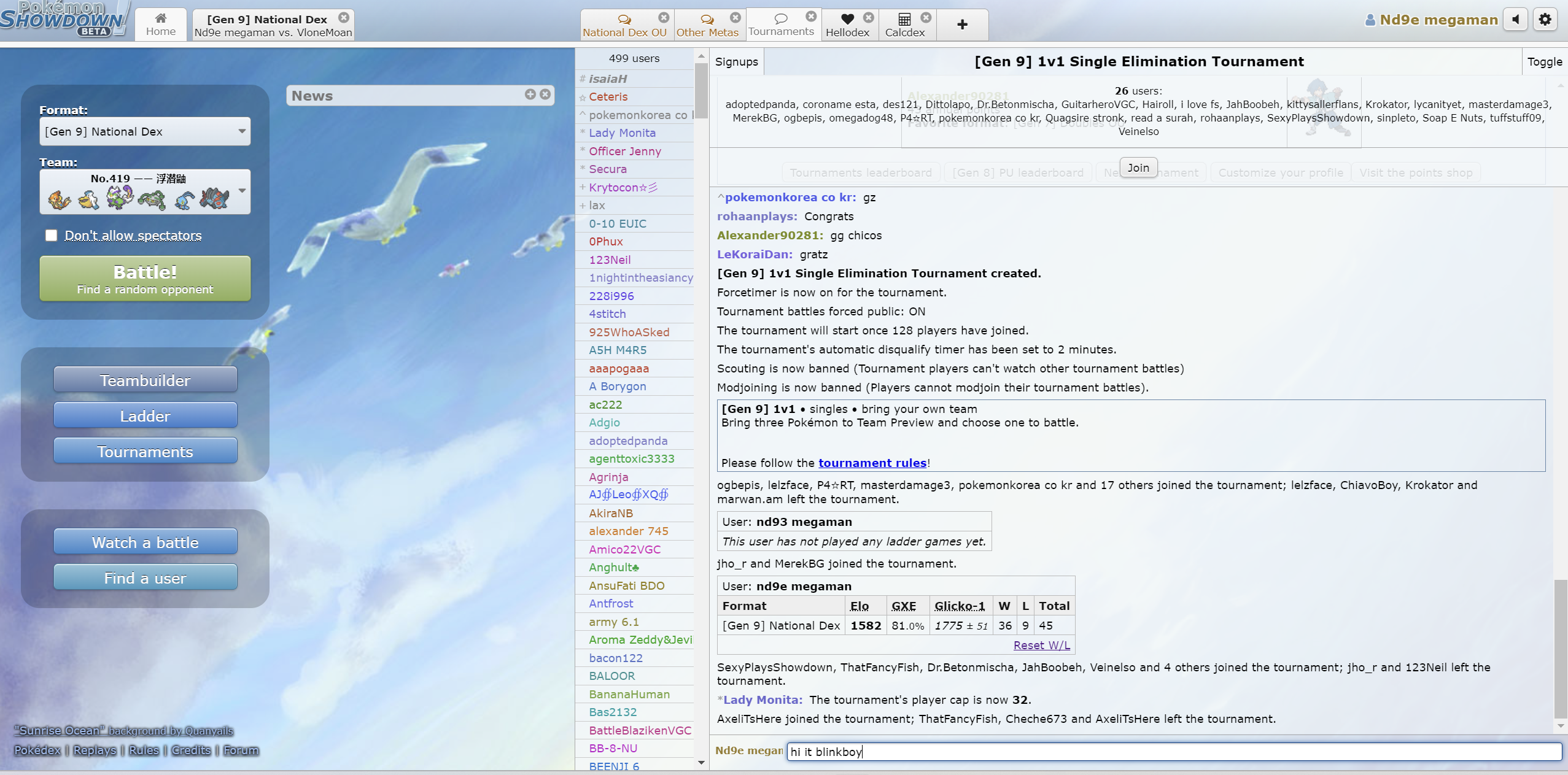Click the Nd9e megaman username
Viewport: 1568px width, 775px height.
[x=1432, y=20]
